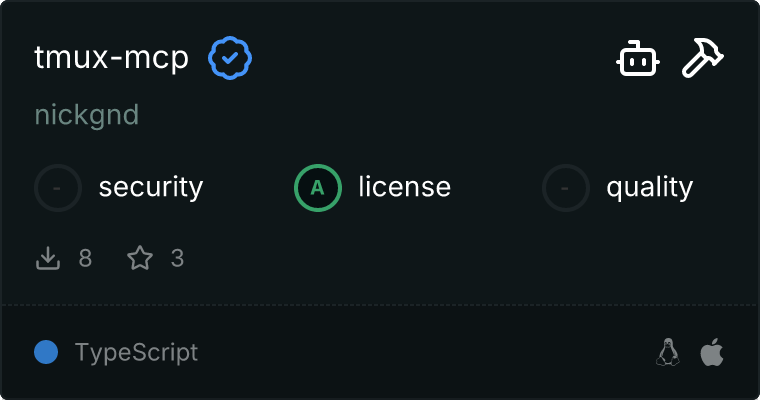Open the nickgnd author profile

tap(86, 115)
